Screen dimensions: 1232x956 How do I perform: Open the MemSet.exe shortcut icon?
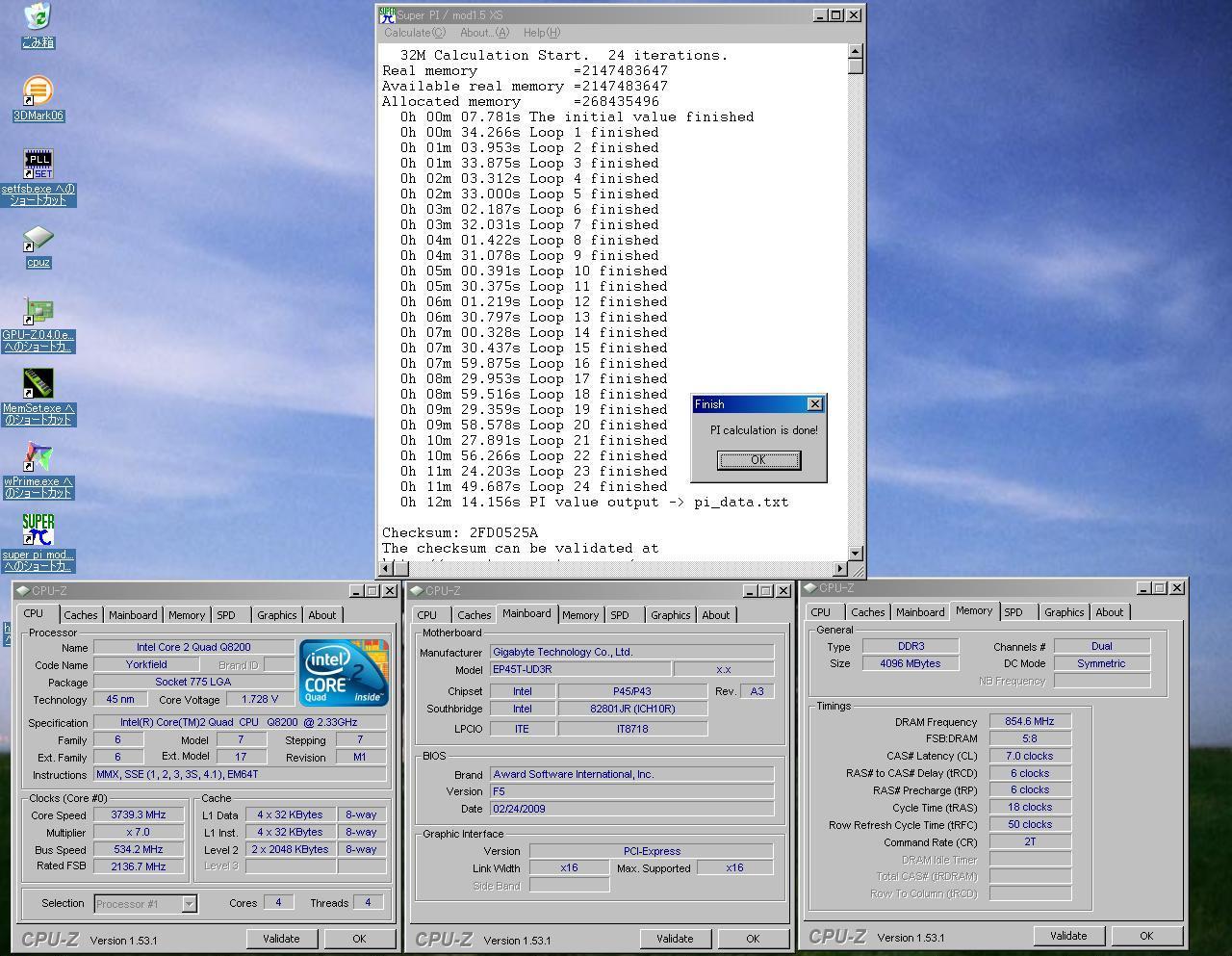tap(38, 384)
